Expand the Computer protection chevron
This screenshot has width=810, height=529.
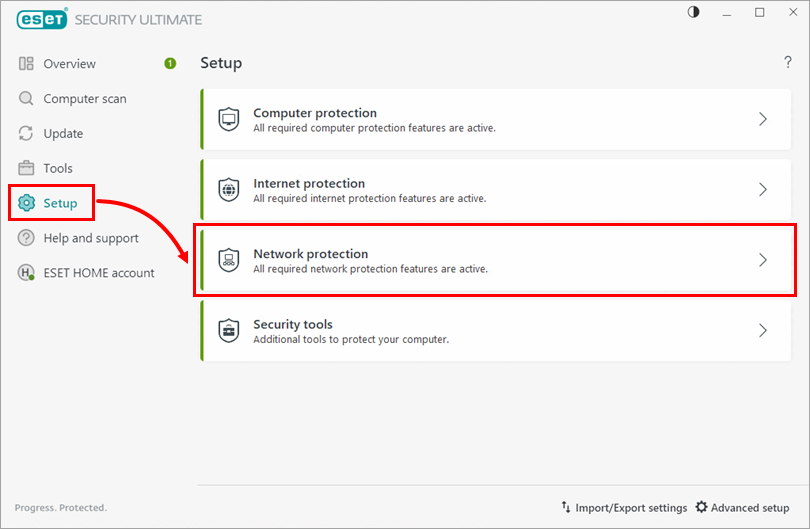tap(763, 119)
